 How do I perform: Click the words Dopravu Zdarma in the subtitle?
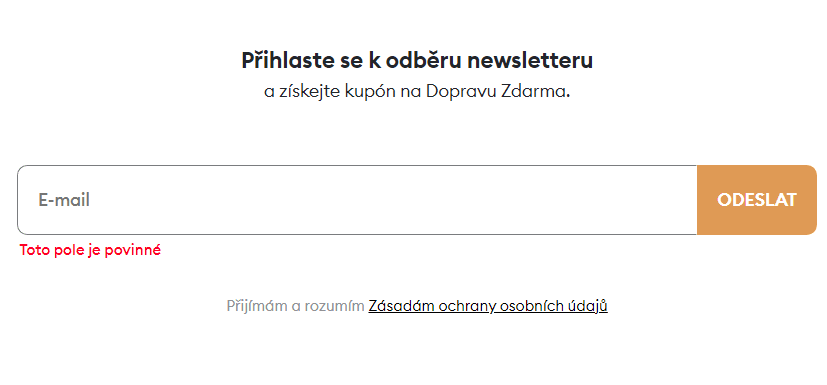[498, 92]
